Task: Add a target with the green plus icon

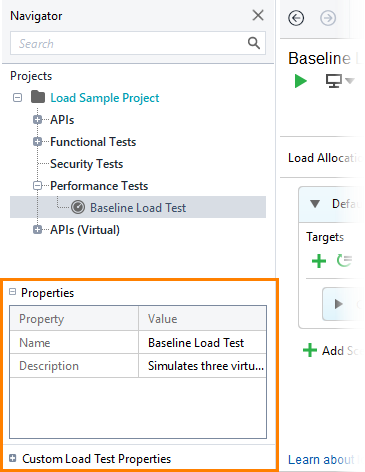Action: tap(319, 261)
